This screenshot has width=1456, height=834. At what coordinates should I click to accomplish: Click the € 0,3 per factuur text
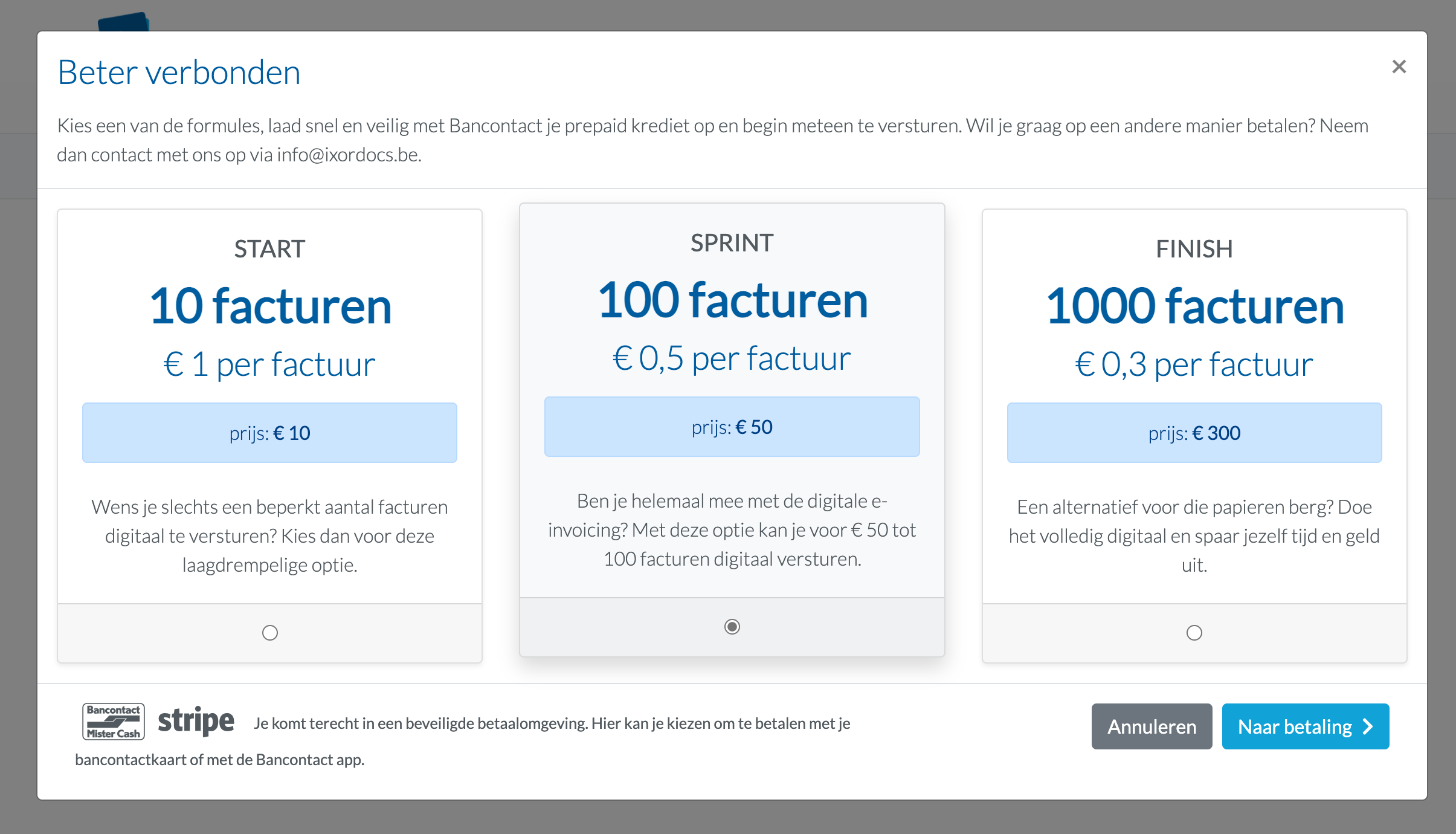click(1194, 364)
